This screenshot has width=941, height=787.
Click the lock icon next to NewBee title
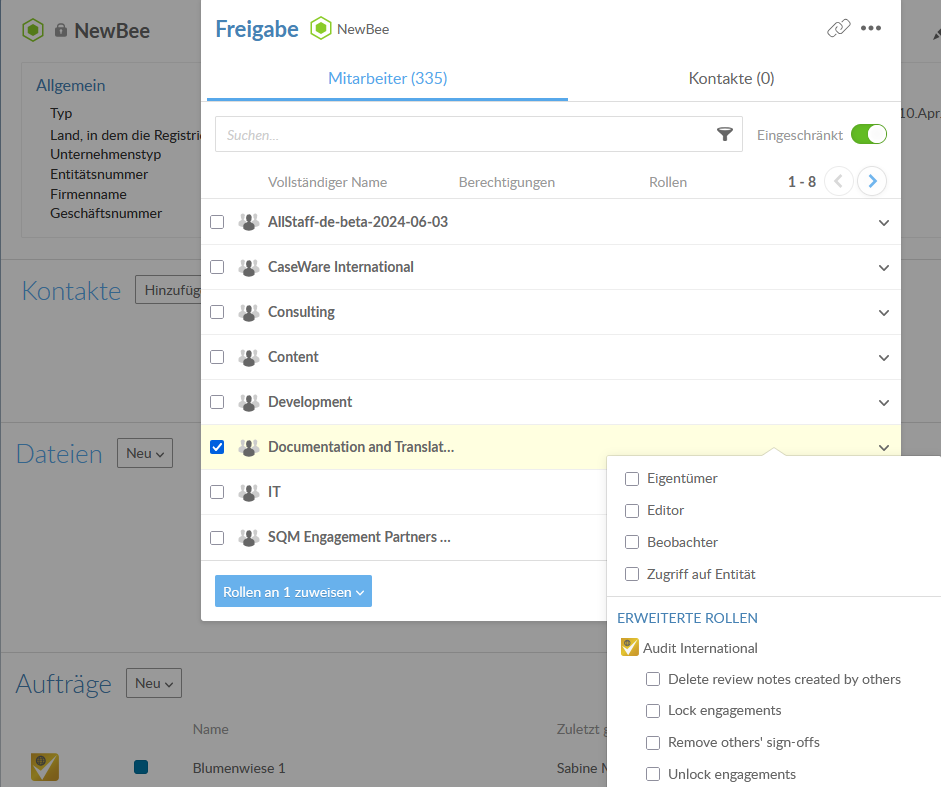pos(61,30)
